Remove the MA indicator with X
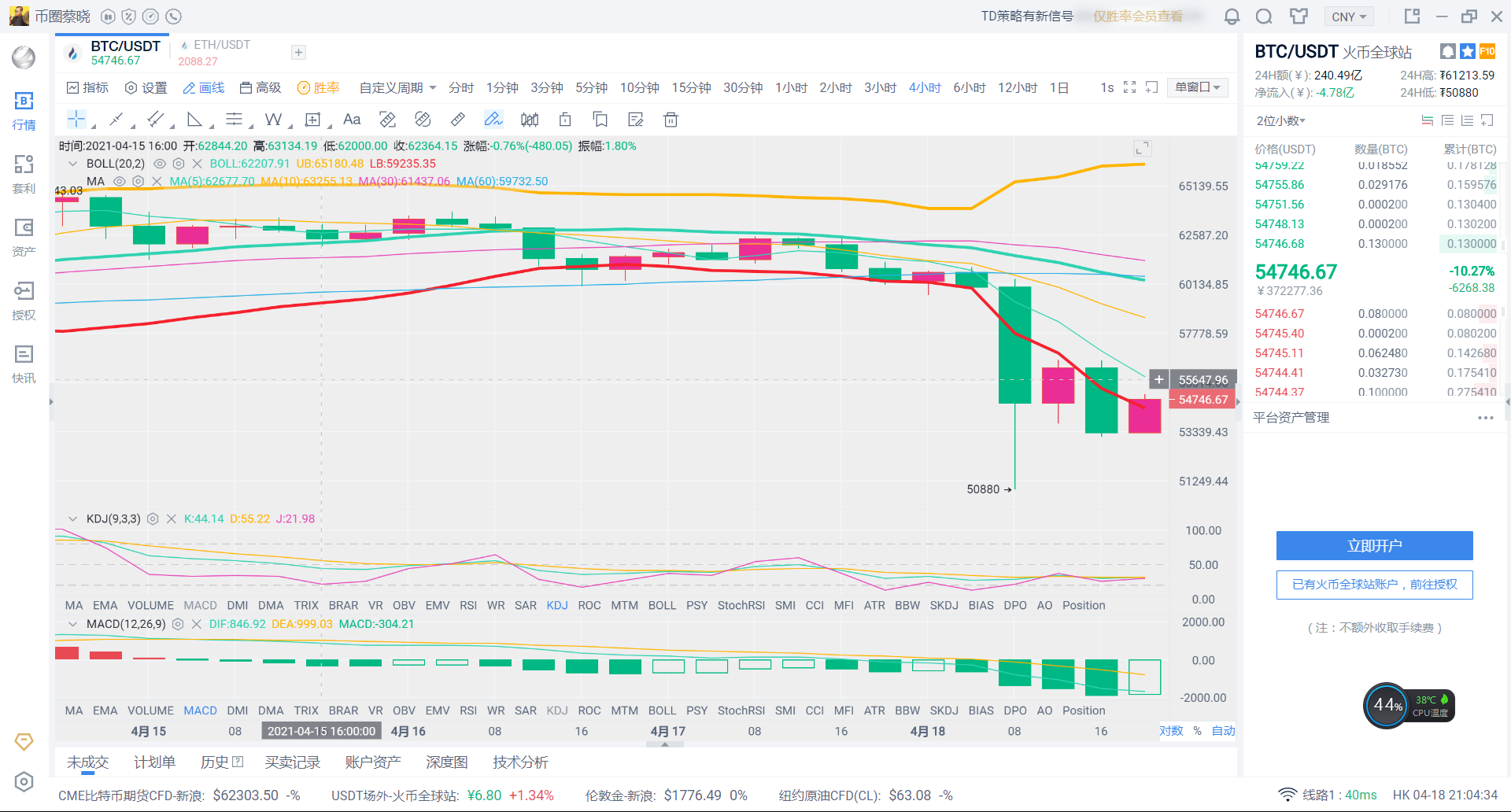 pyautogui.click(x=157, y=181)
